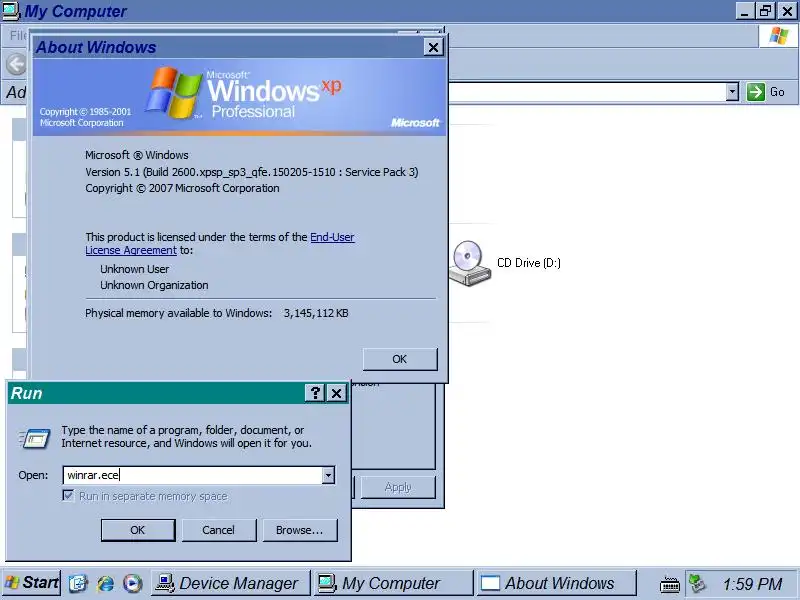Click the Windows flag logo in My Computer
The image size is (800, 600).
click(778, 36)
